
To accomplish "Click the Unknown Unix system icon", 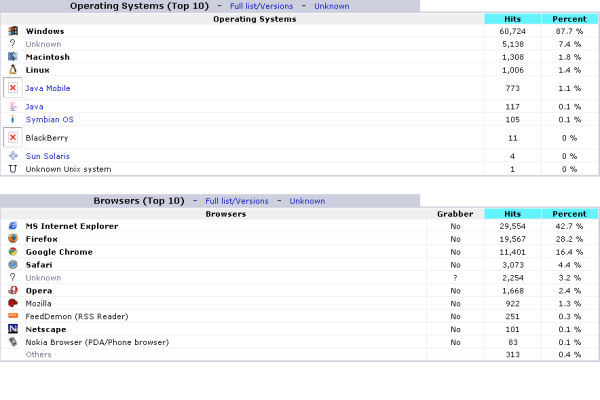I will (x=13, y=169).
